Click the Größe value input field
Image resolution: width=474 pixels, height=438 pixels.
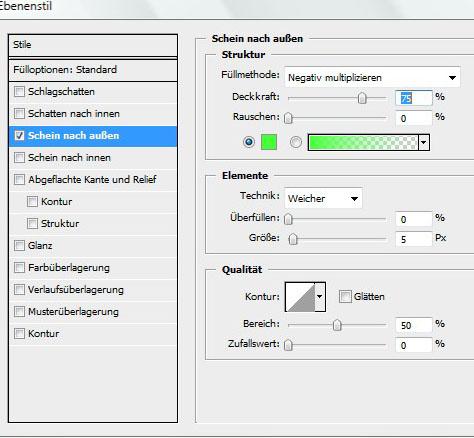(x=413, y=239)
